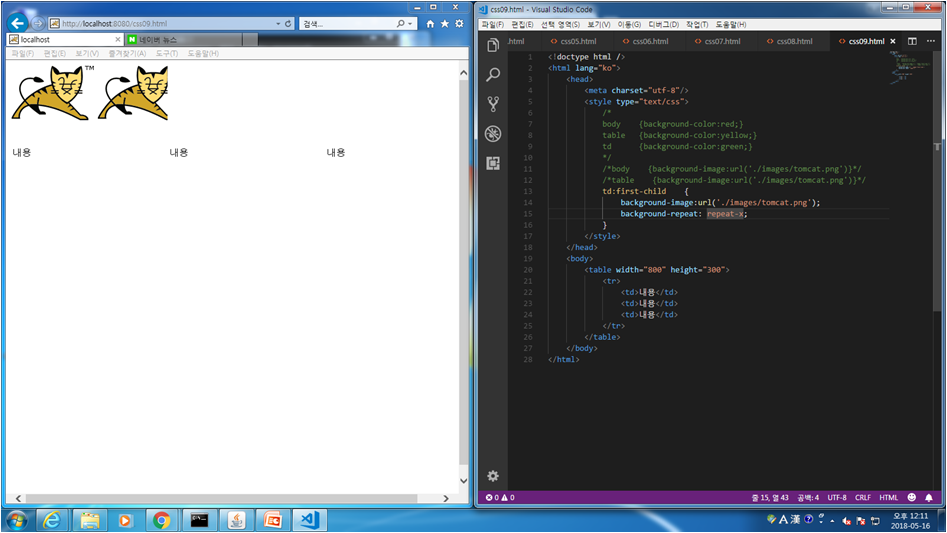Click the 공백:4 indentation setting

(808, 497)
